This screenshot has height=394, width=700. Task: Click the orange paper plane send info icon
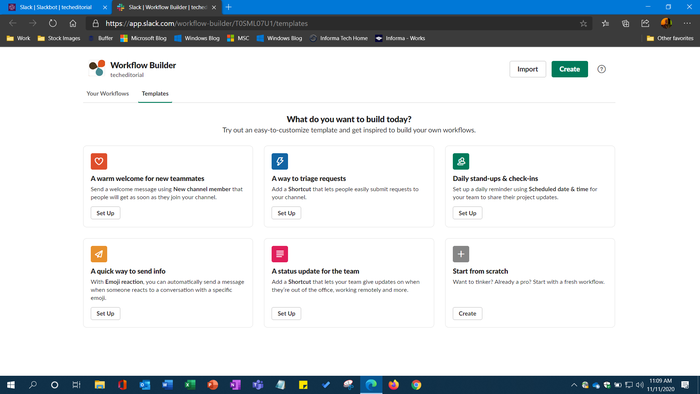99,254
